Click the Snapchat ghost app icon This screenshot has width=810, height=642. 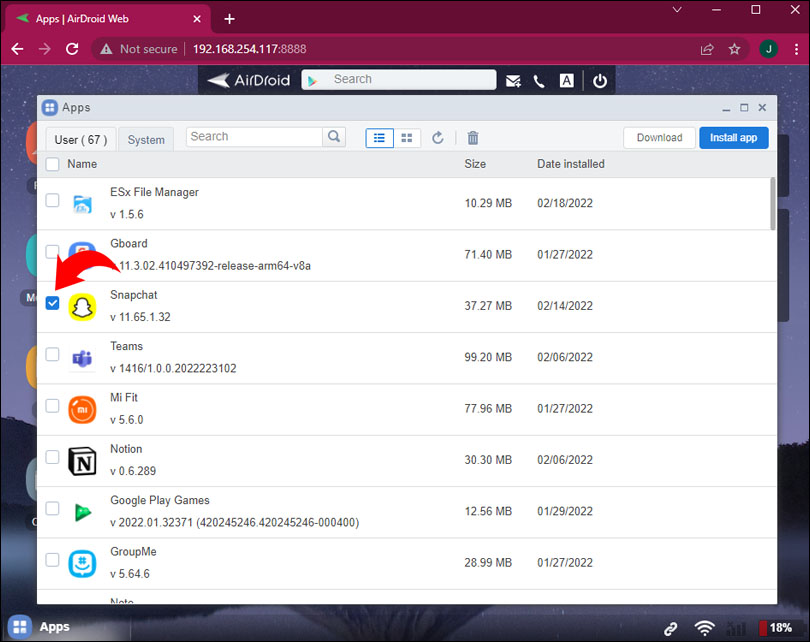tap(82, 307)
